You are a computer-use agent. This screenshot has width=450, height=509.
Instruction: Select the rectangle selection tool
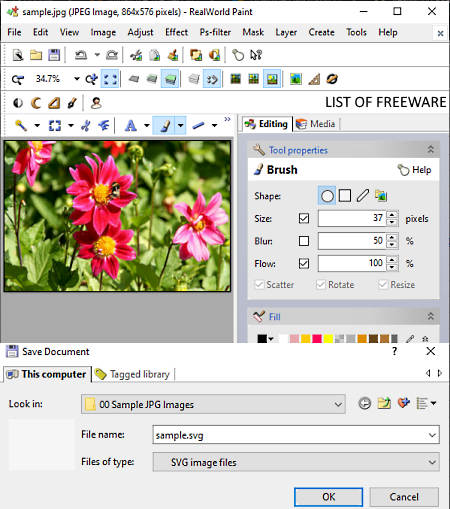[x=55, y=126]
